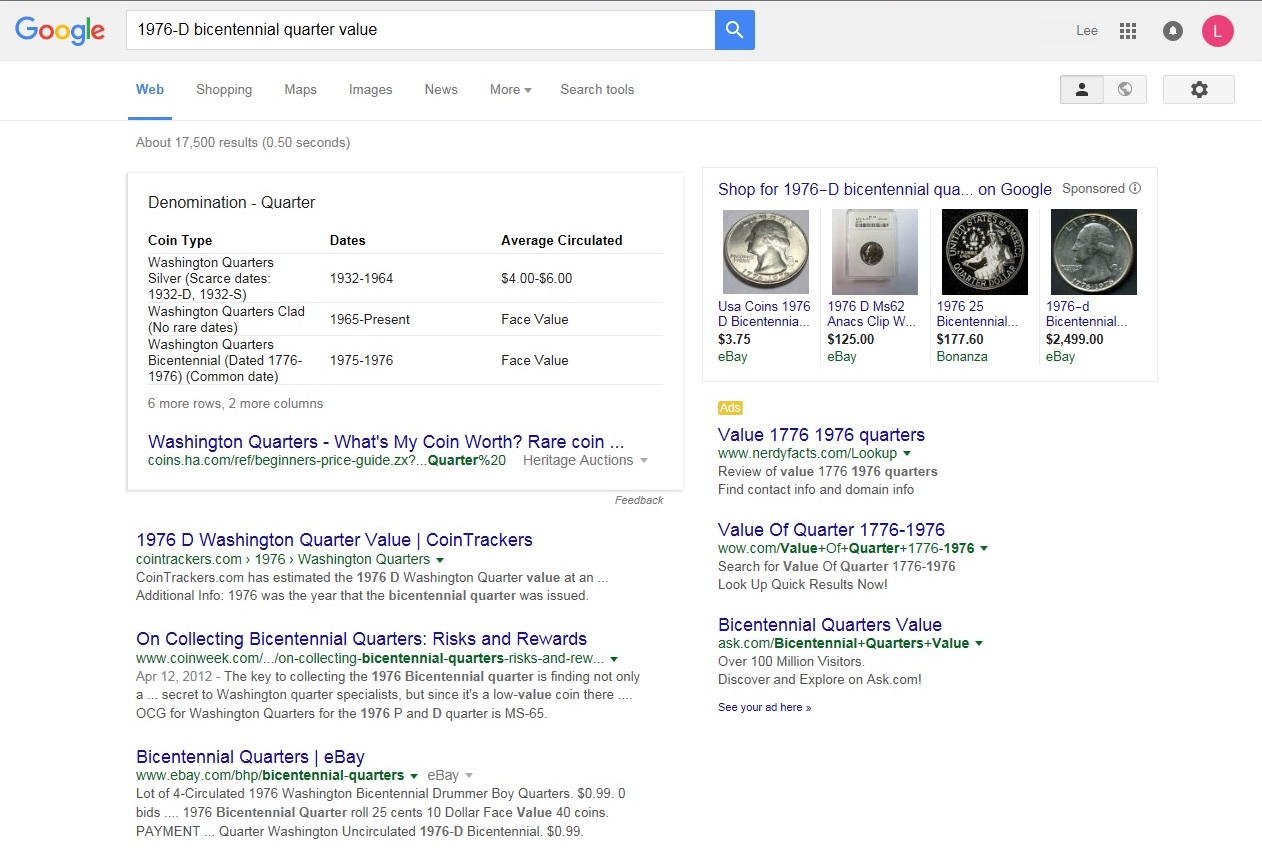The height and width of the screenshot is (861, 1262).
Task: Click the $4.00-$6.00 table value
Action: 537,278
